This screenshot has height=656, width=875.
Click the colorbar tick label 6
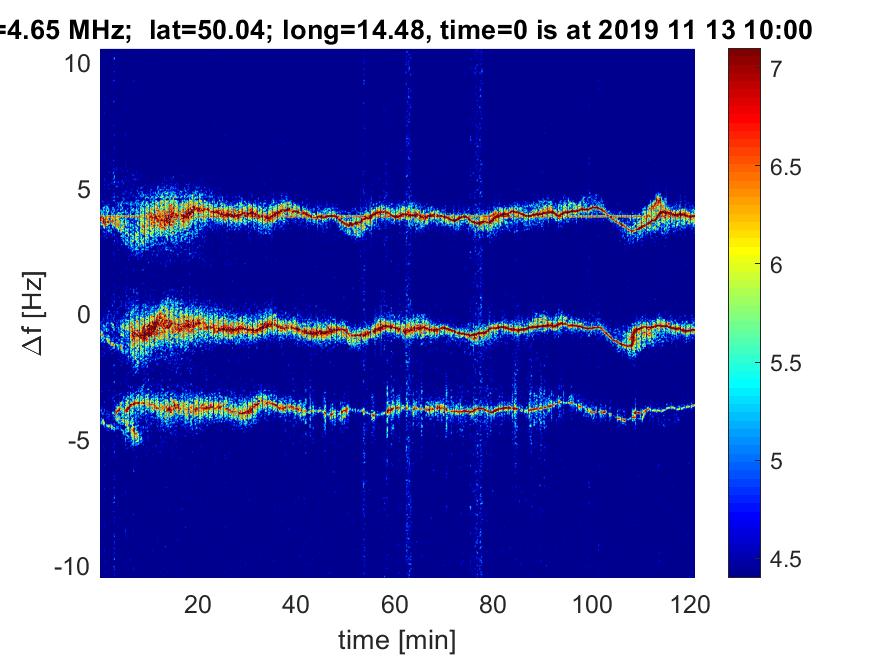pos(776,265)
